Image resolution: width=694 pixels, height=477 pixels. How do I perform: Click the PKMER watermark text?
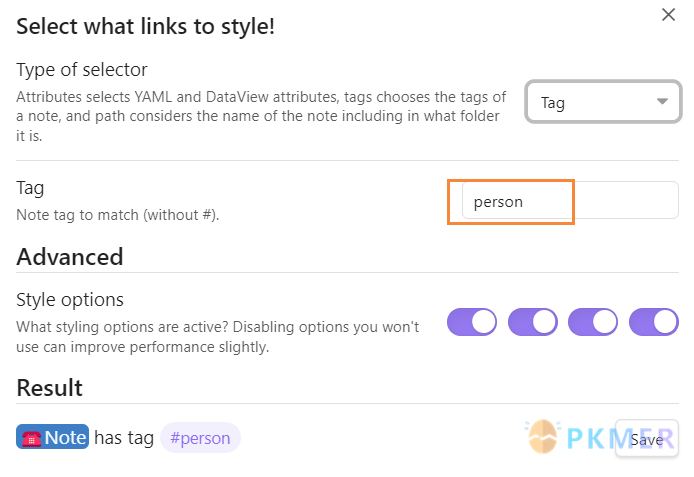(620, 439)
